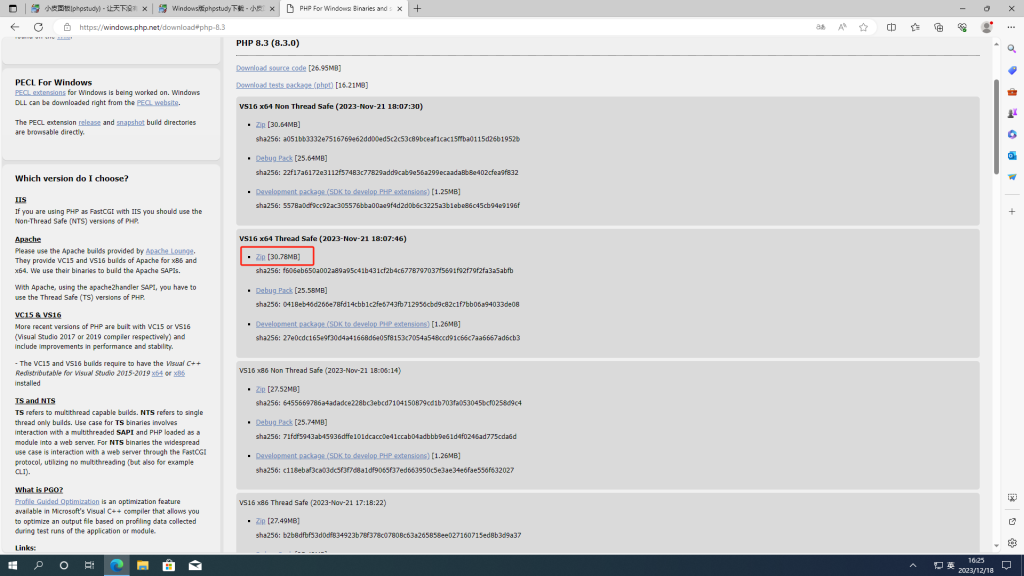1024x576 pixels.
Task: Download VS16 x64 Non Thread Safe Zip
Action: [261, 125]
